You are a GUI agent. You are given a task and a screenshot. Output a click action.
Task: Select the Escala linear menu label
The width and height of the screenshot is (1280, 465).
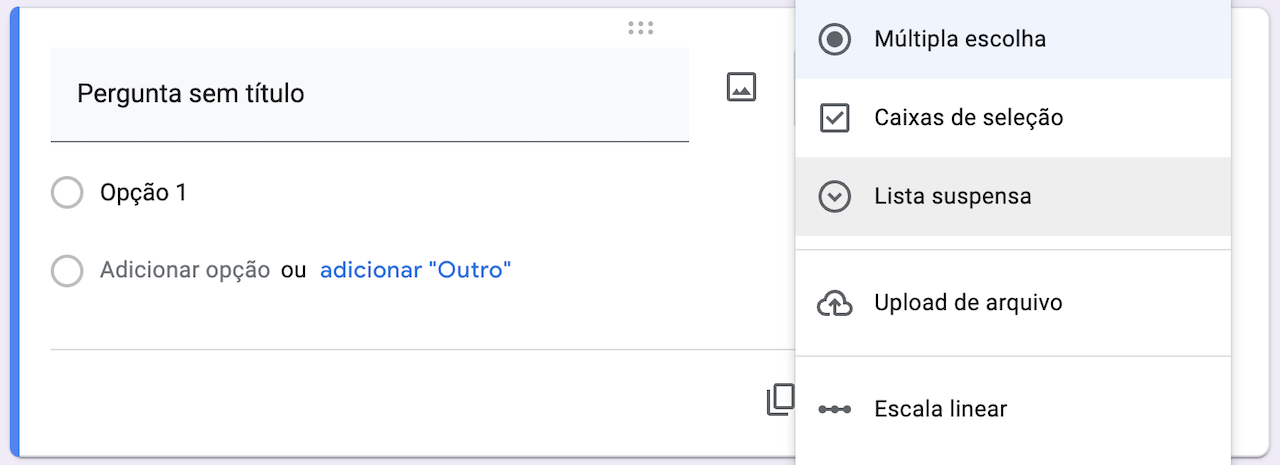click(940, 410)
